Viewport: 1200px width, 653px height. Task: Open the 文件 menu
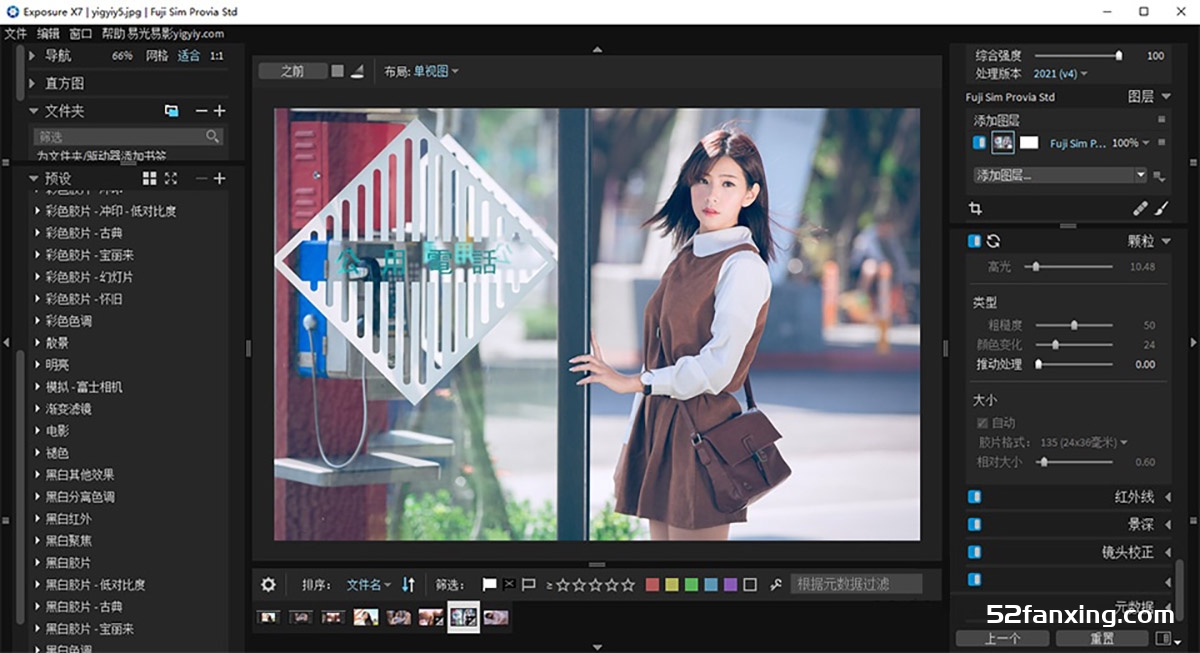click(x=15, y=33)
